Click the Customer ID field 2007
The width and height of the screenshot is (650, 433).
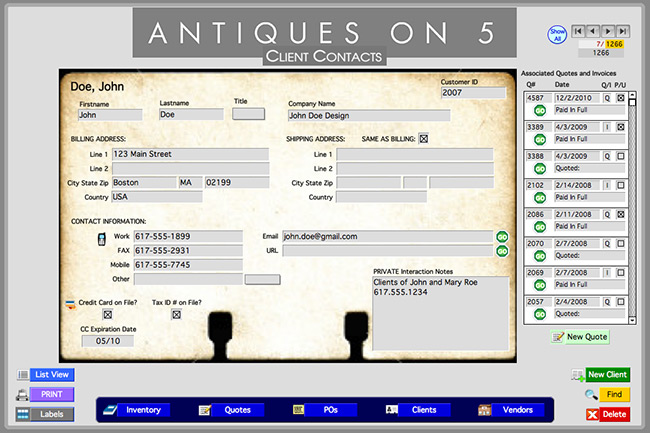473,93
